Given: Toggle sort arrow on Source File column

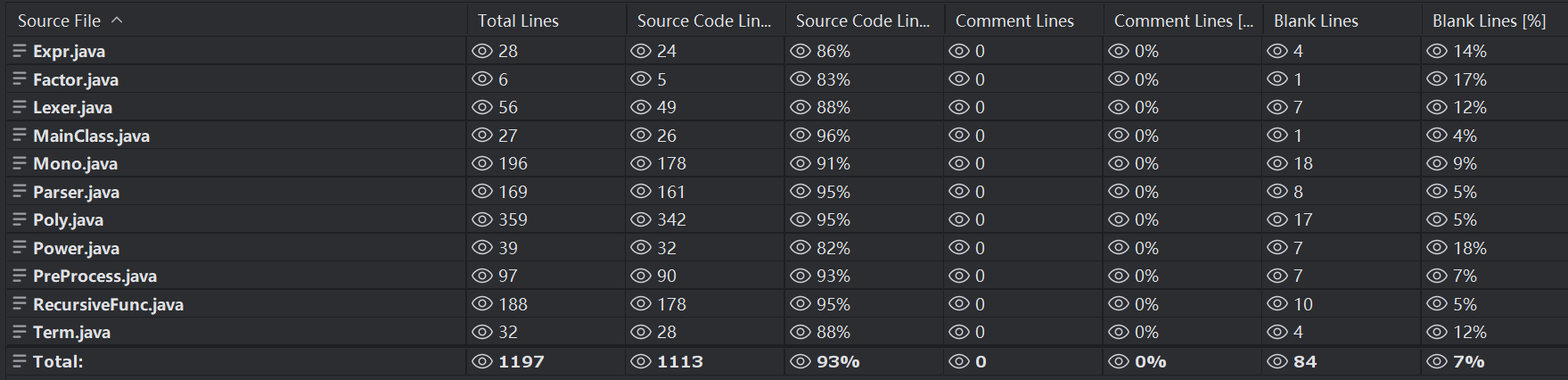Looking at the screenshot, I should (118, 20).
